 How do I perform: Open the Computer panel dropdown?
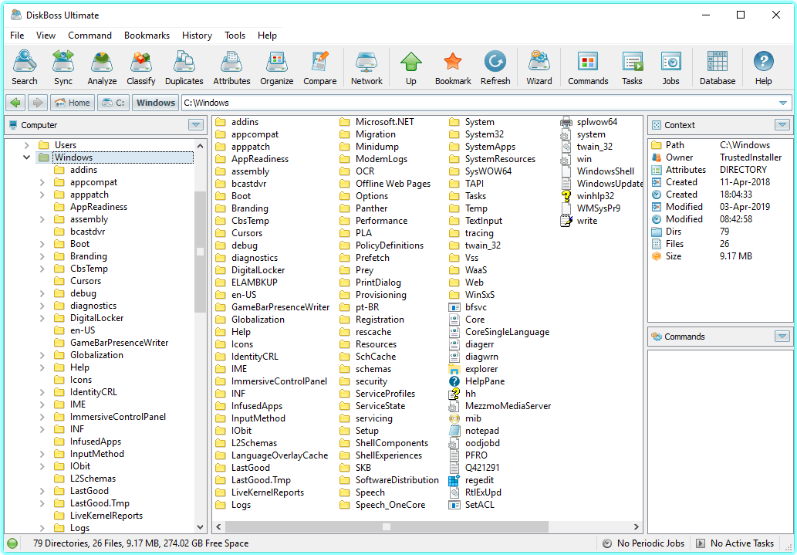195,125
